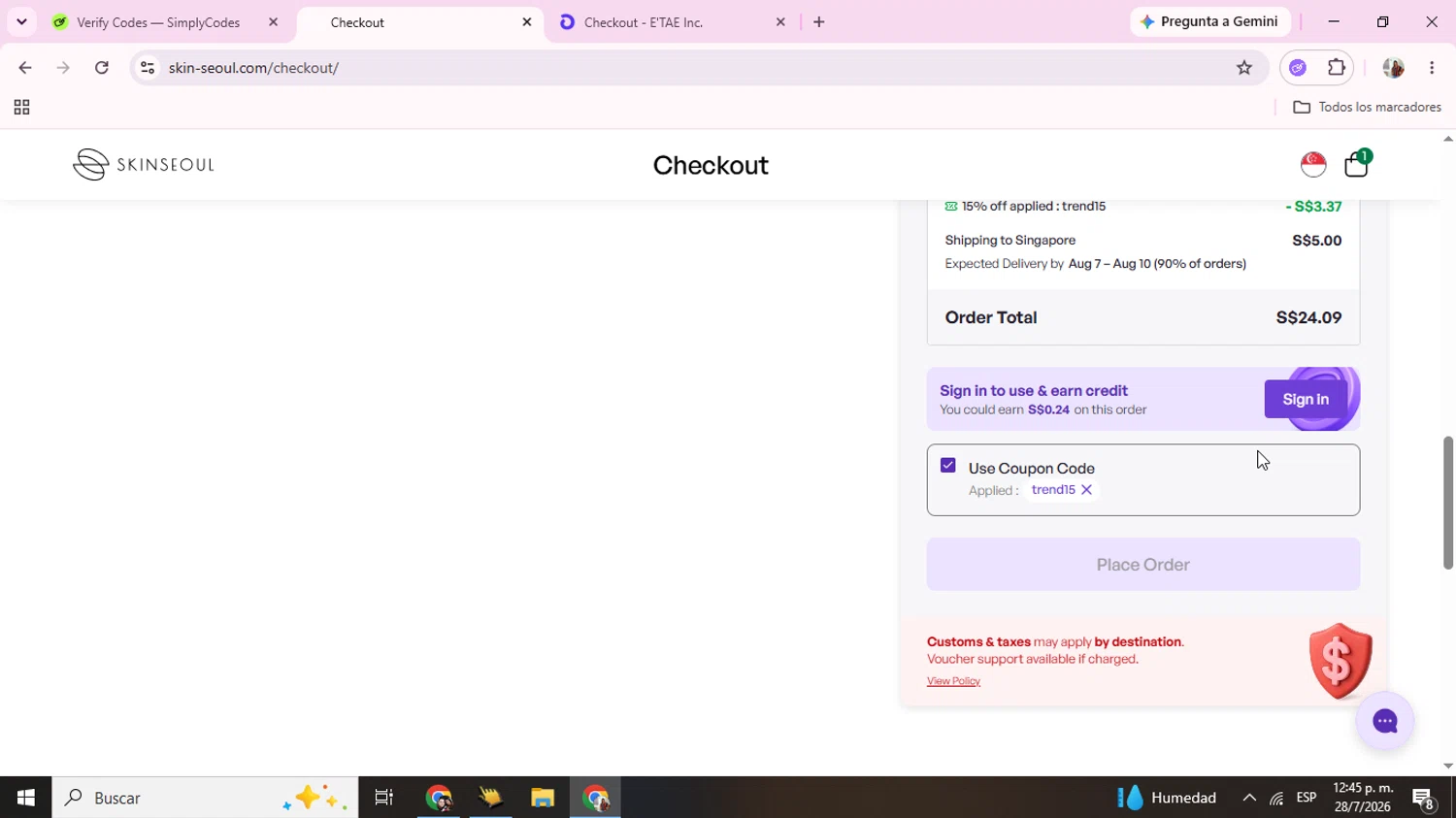
Task: Remove the trend15 coupon with X icon
Action: (1087, 490)
